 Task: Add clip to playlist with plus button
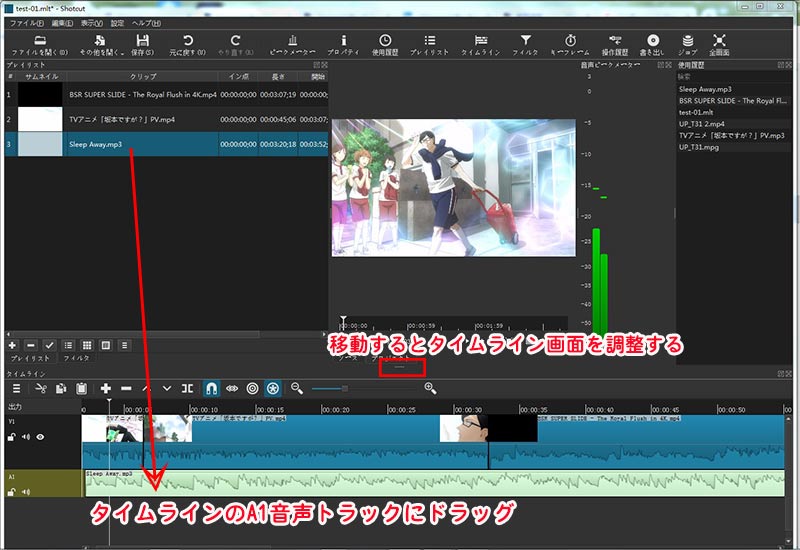(x=12, y=345)
